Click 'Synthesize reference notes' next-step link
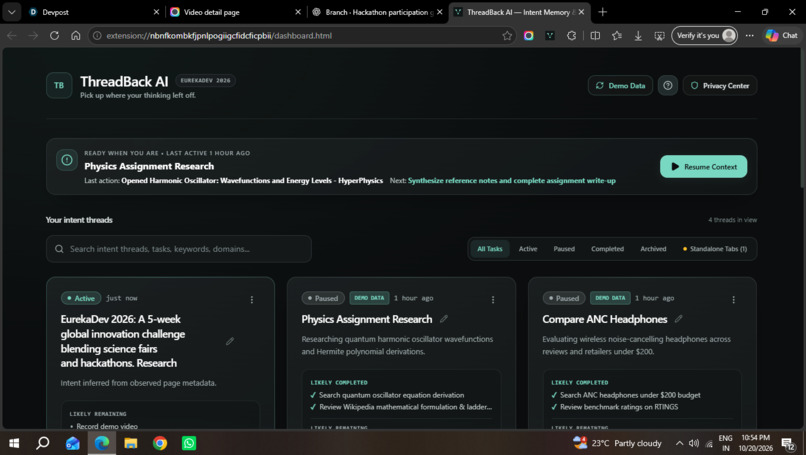 pyautogui.click(x=511, y=180)
